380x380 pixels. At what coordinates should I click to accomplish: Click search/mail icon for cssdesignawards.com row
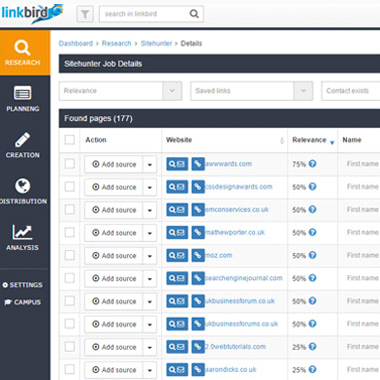point(177,187)
